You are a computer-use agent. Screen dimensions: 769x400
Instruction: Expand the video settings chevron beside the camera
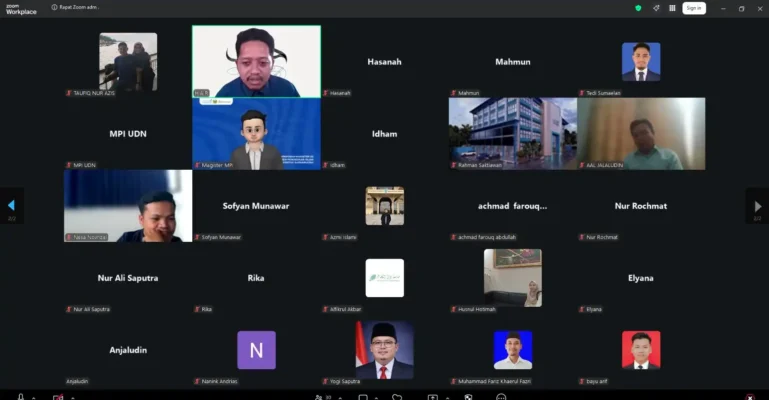point(73,398)
